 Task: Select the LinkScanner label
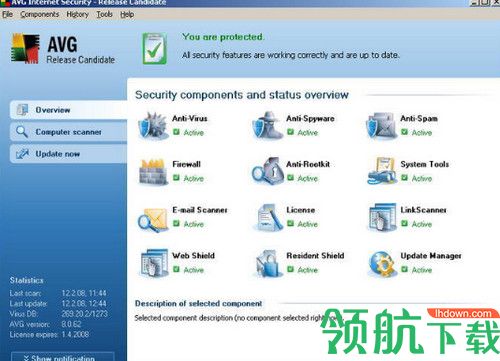tap(423, 210)
